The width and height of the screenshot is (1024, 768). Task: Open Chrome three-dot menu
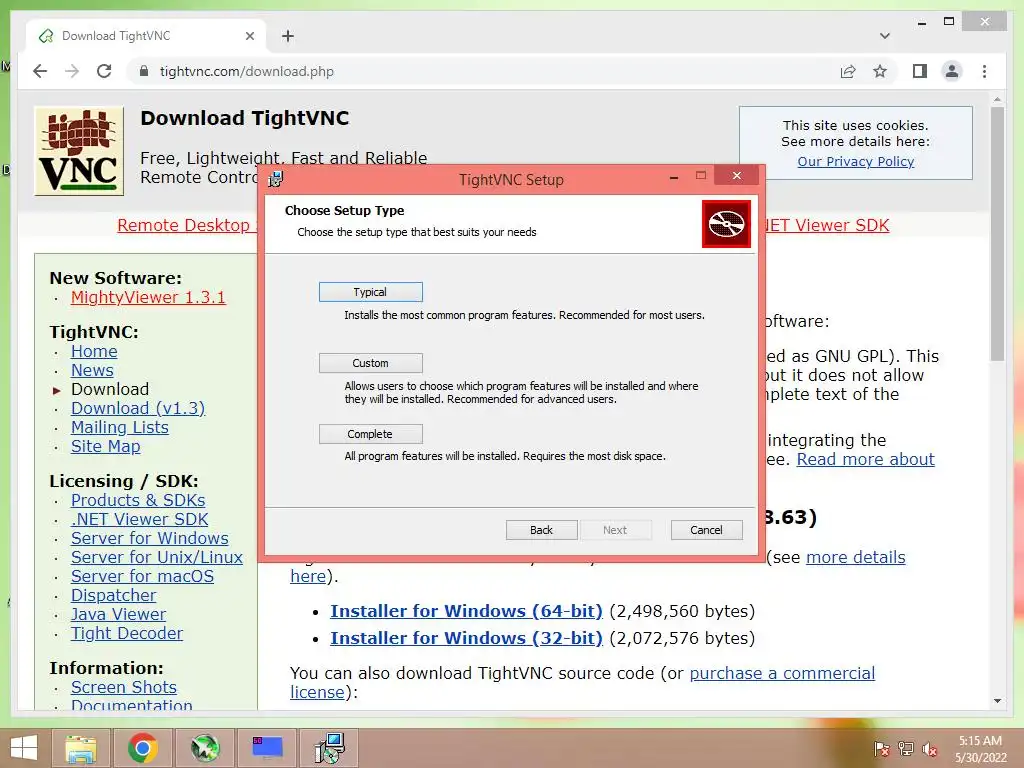(984, 71)
